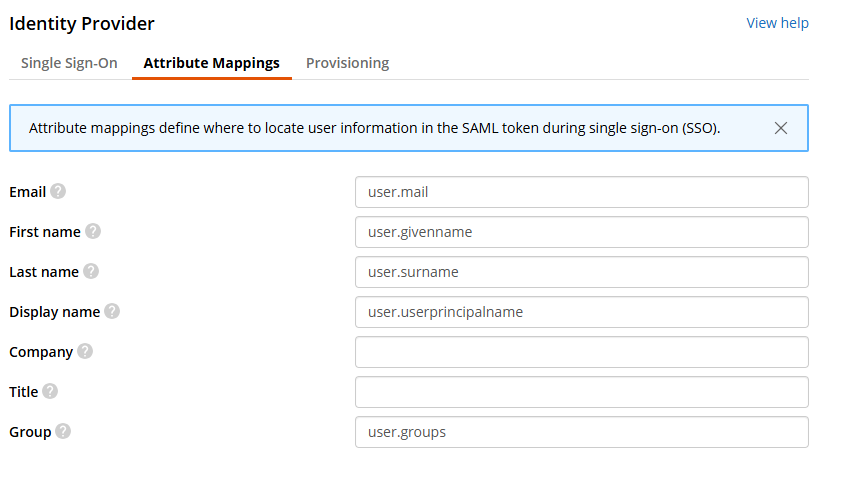Click the help icon beside Last name
This screenshot has width=842, height=480.
pyautogui.click(x=91, y=271)
